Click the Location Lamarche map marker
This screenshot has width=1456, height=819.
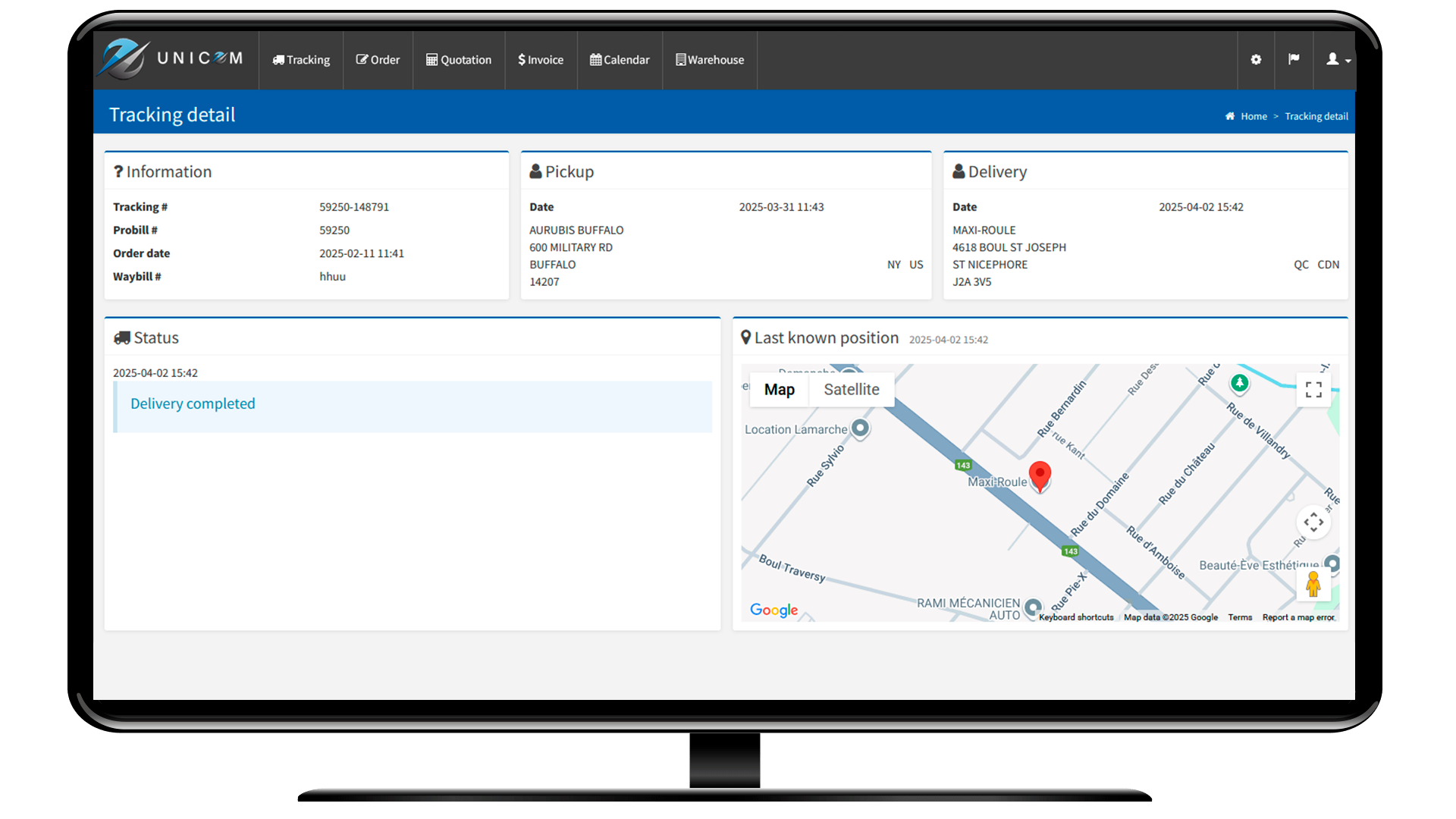click(859, 428)
